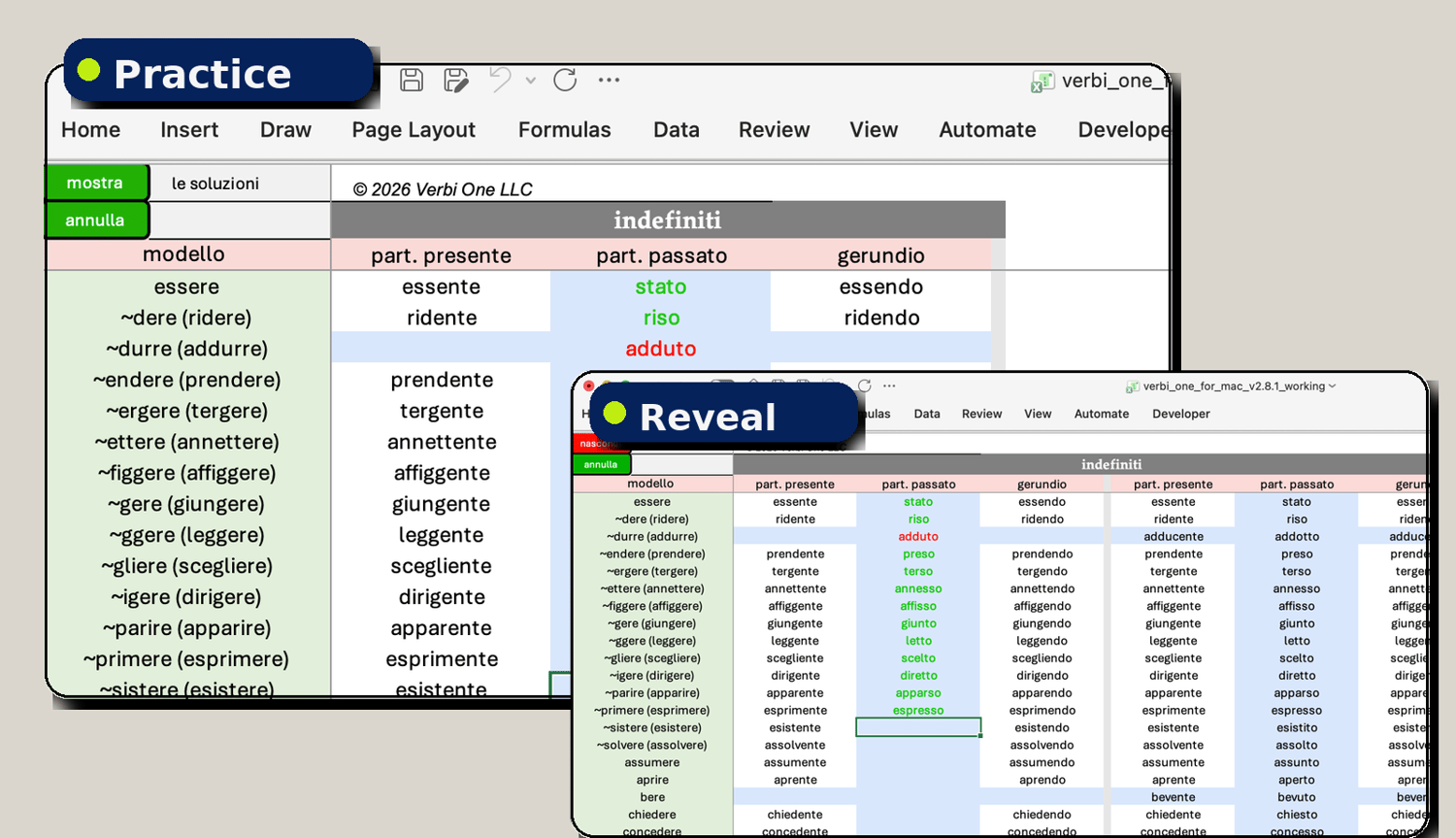Click the green mostra button
The width and height of the screenshot is (1456, 838).
(x=96, y=183)
